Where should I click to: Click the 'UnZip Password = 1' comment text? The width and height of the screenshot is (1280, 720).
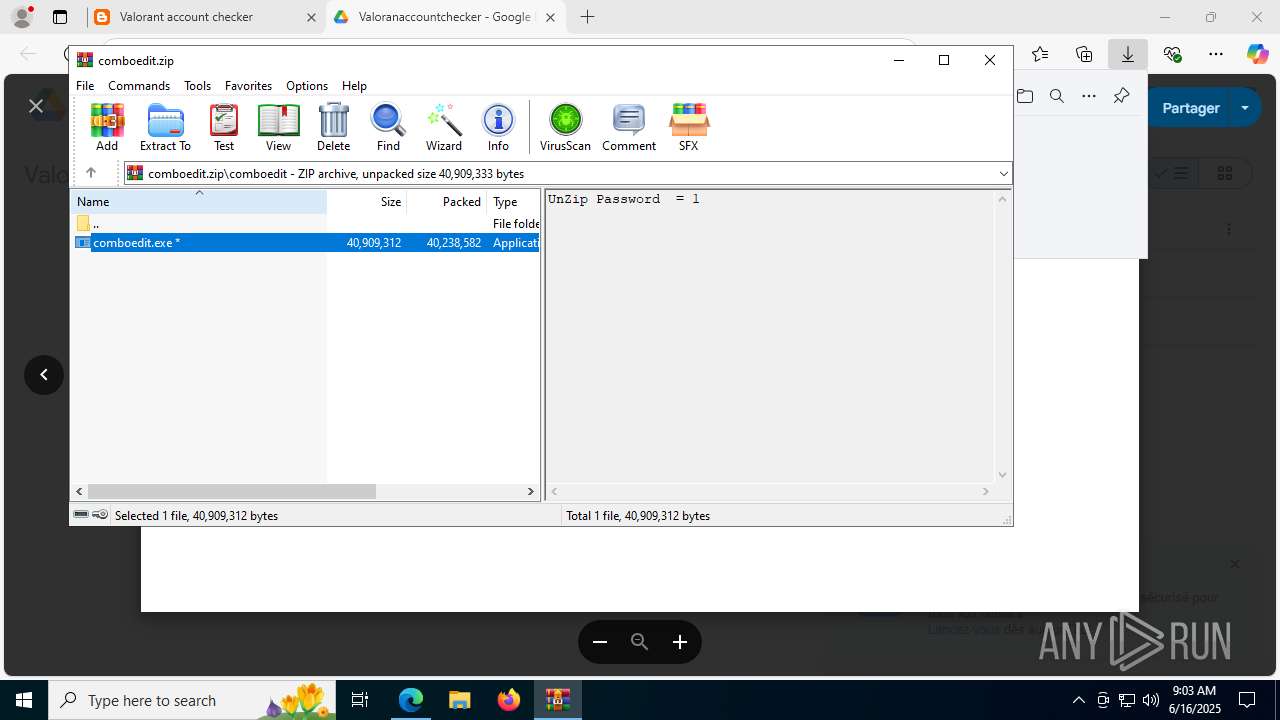tap(623, 199)
